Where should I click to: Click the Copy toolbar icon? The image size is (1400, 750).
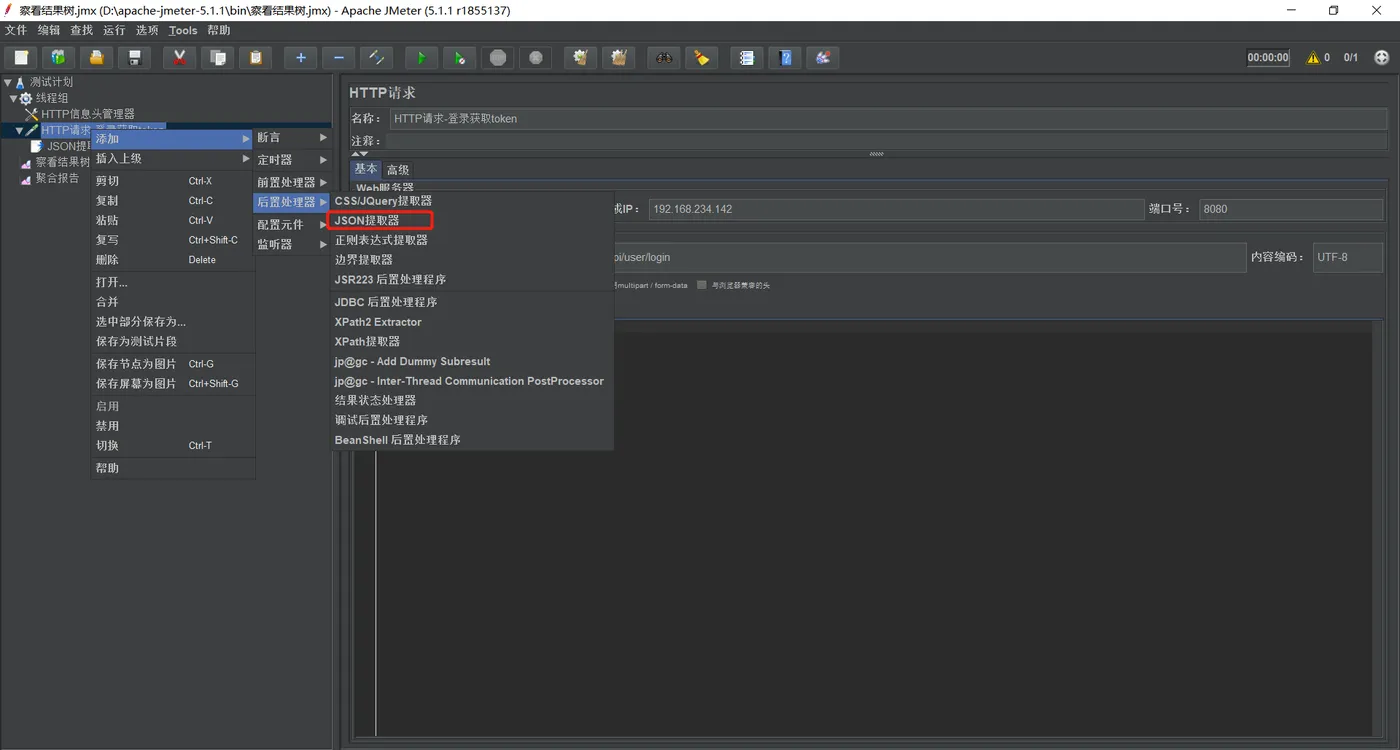pos(217,58)
